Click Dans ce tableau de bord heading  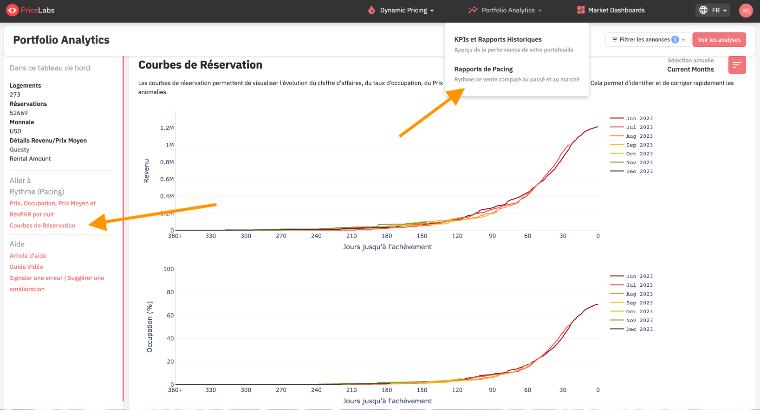(x=50, y=68)
